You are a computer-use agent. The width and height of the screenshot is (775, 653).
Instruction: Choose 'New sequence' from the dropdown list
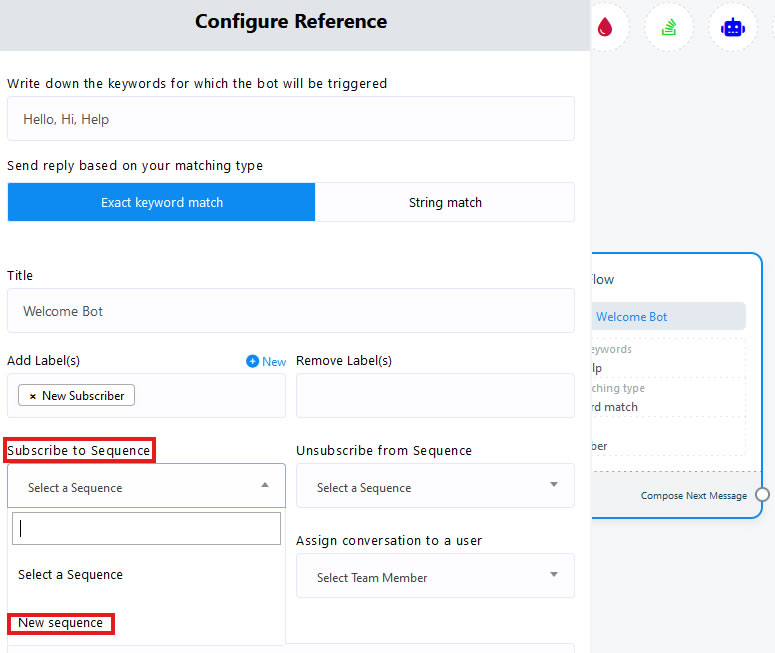[60, 623]
